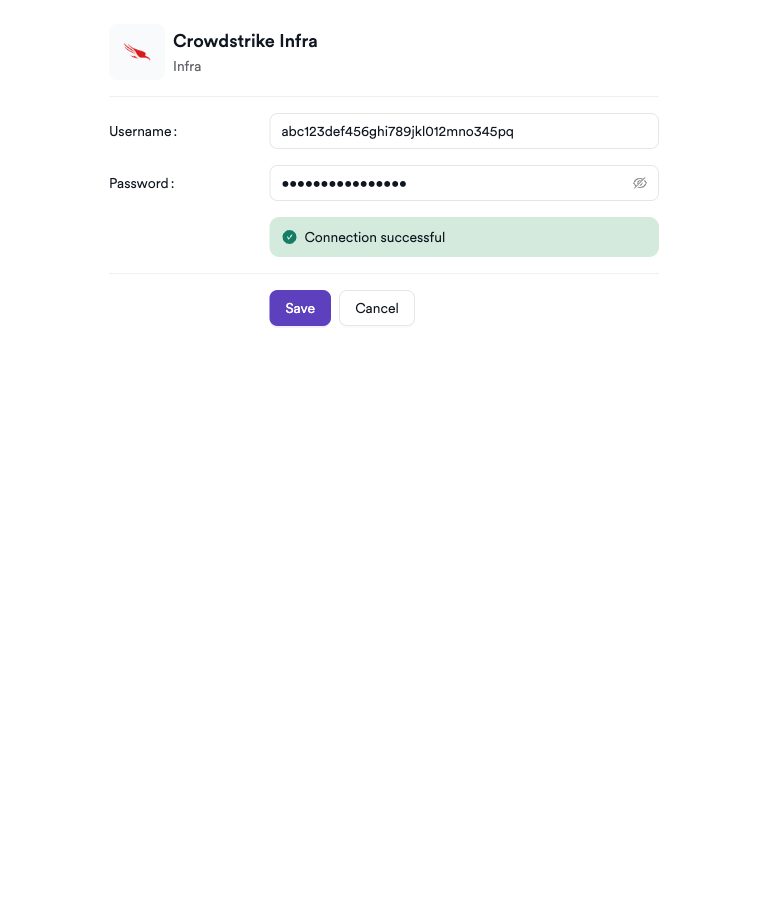Image resolution: width=768 pixels, height=900 pixels.
Task: Click the checkmark badge beside Connection successful
Action: (290, 237)
